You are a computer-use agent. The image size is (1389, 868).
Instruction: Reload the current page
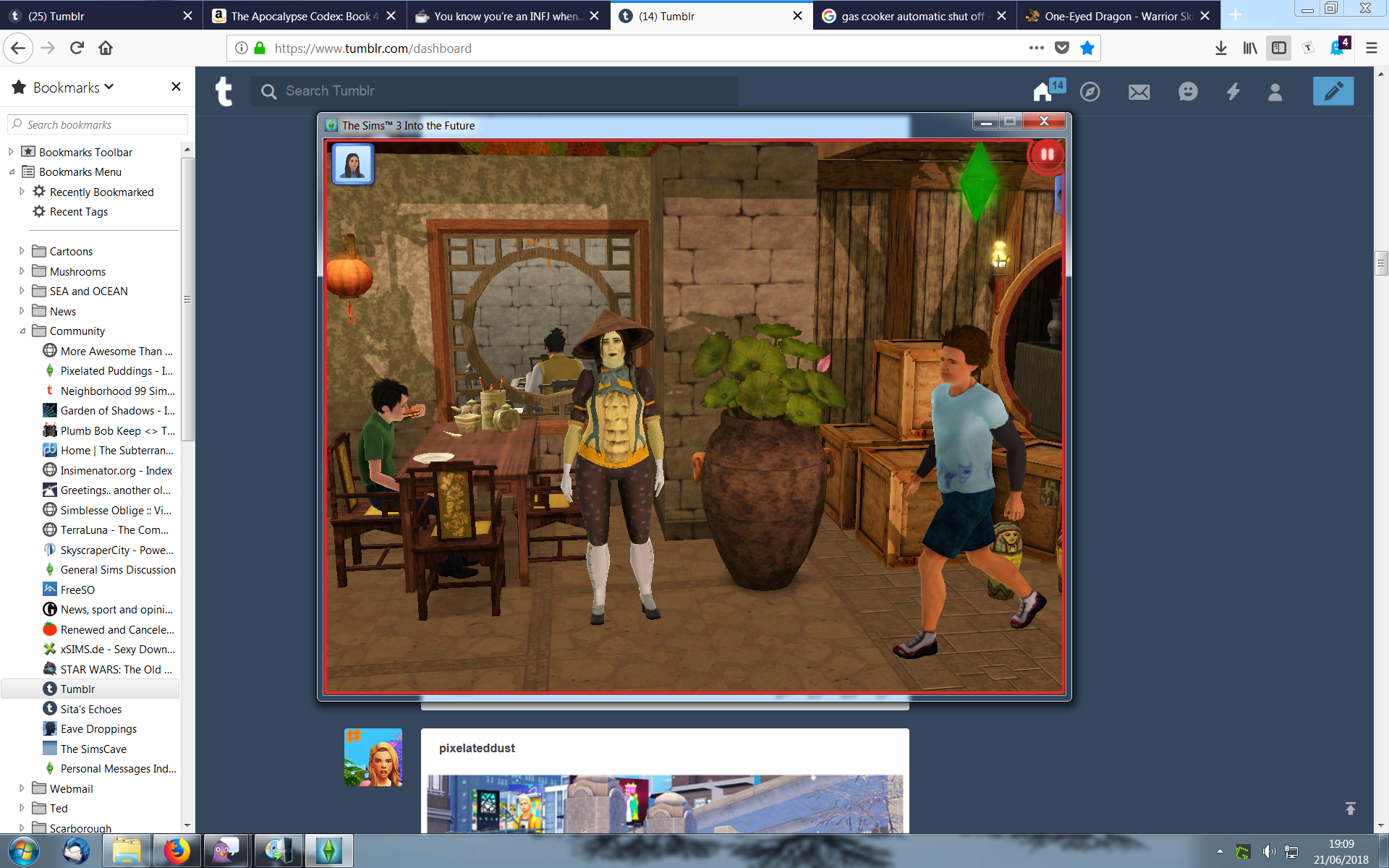pos(77,48)
